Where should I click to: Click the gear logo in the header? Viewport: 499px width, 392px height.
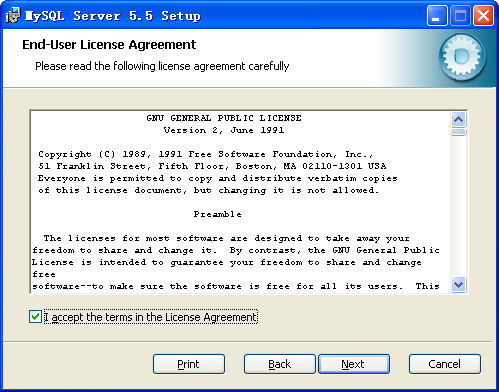[x=462, y=58]
